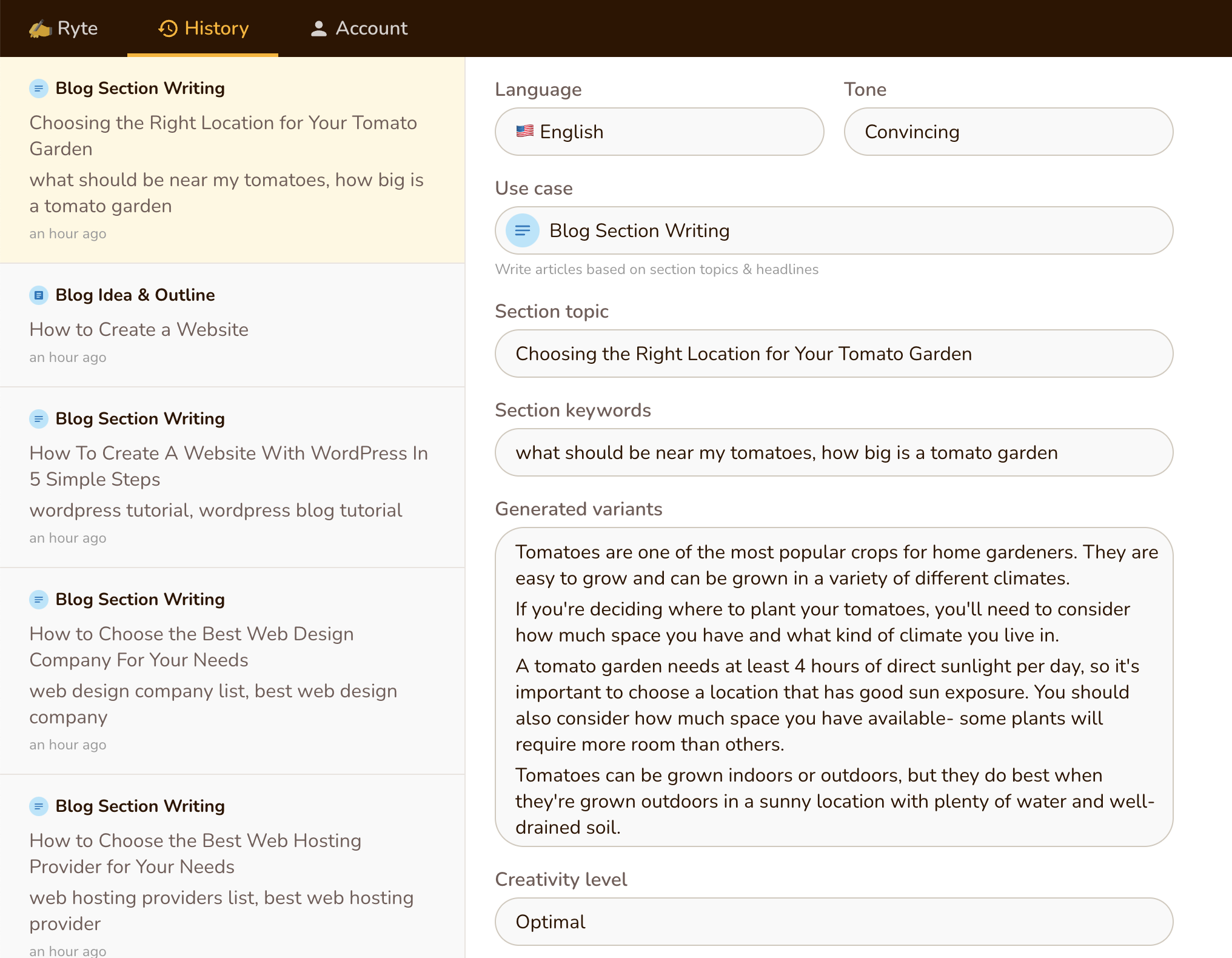This screenshot has width=1232, height=958.
Task: Click the 'Tomatoes are one of the most popular' paragraph
Action: click(x=837, y=565)
